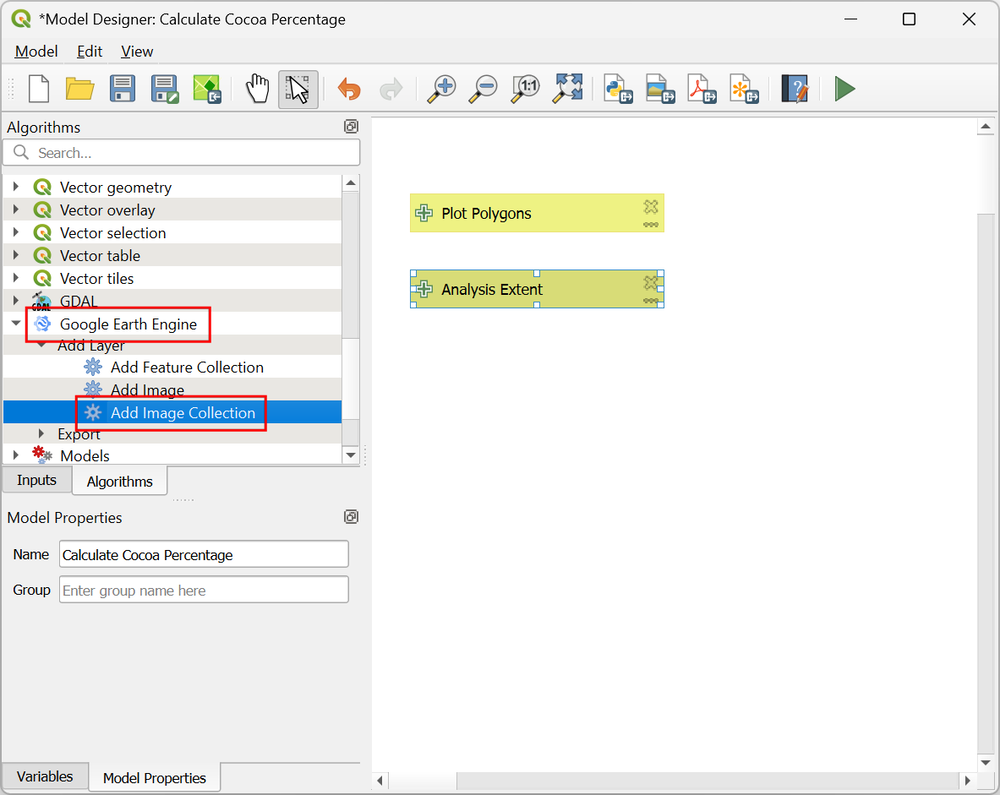
Task: Click canvas horizontal scrollbar right arrow
Action: (x=967, y=780)
